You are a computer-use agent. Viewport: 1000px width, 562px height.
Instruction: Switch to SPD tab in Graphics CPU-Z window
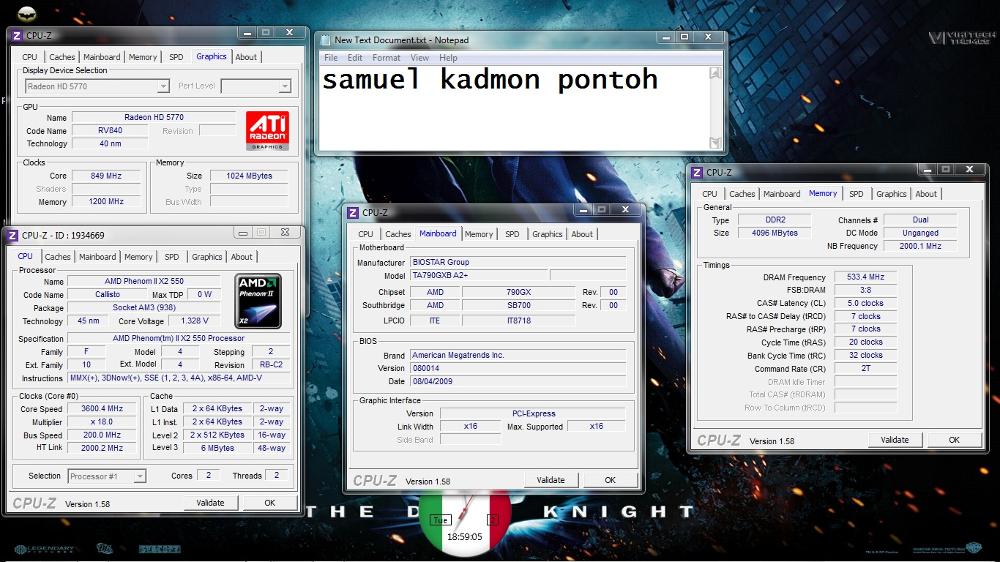pyautogui.click(x=176, y=57)
